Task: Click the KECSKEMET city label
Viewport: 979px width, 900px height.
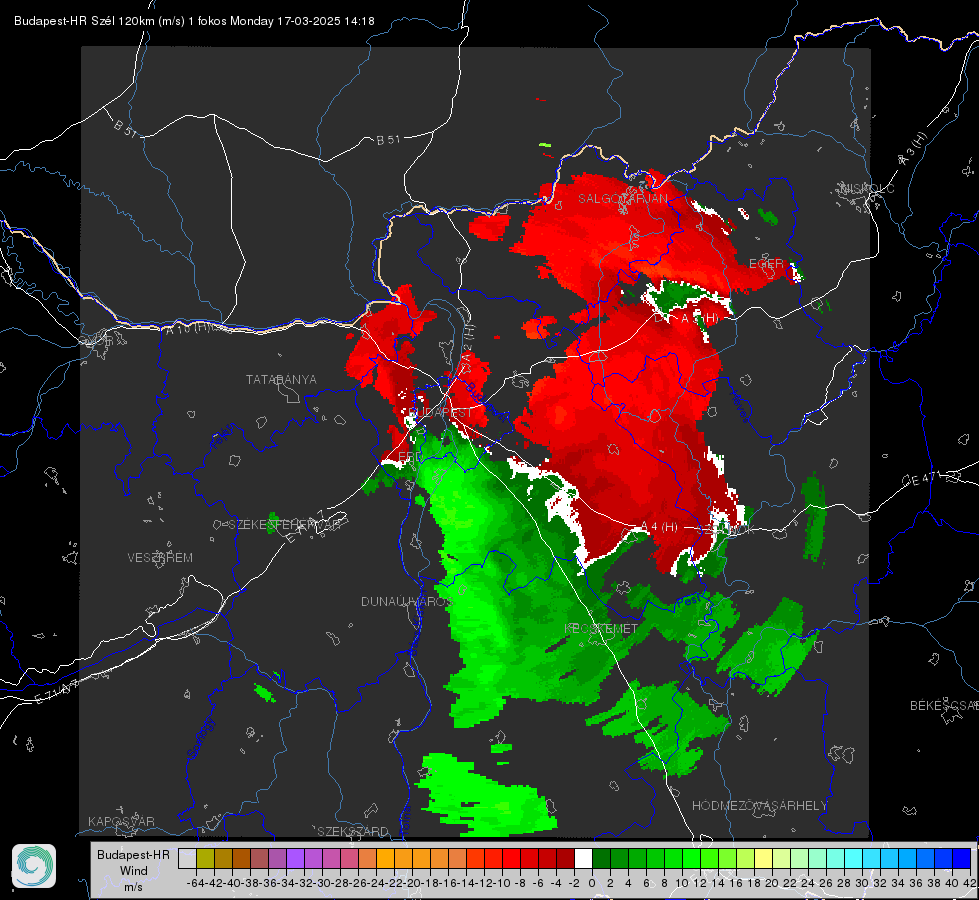Action: click(601, 628)
